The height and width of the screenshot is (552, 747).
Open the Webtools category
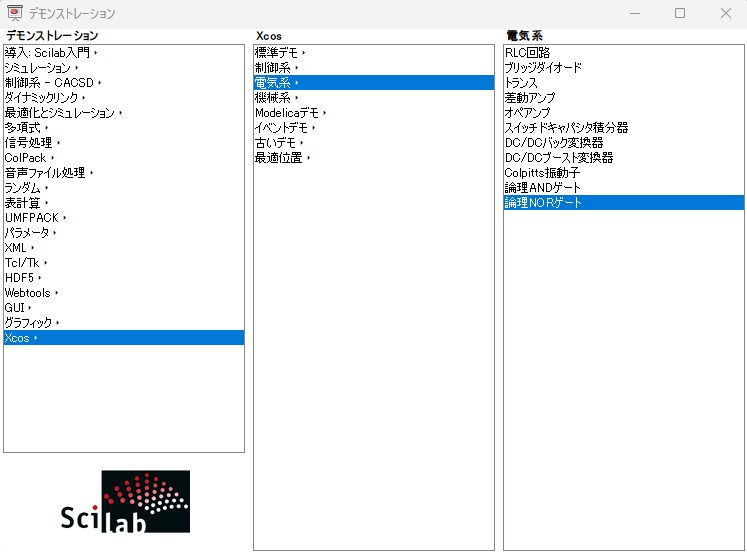pyautogui.click(x=124, y=292)
